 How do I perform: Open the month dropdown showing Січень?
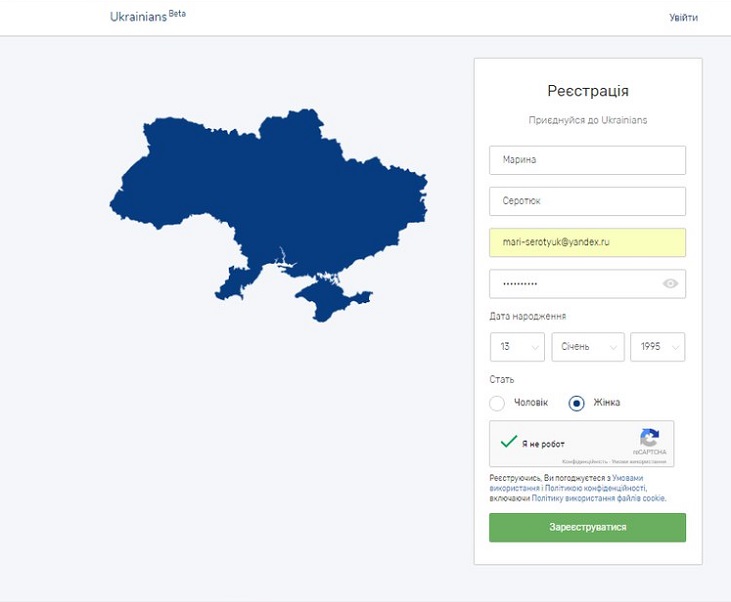[588, 347]
